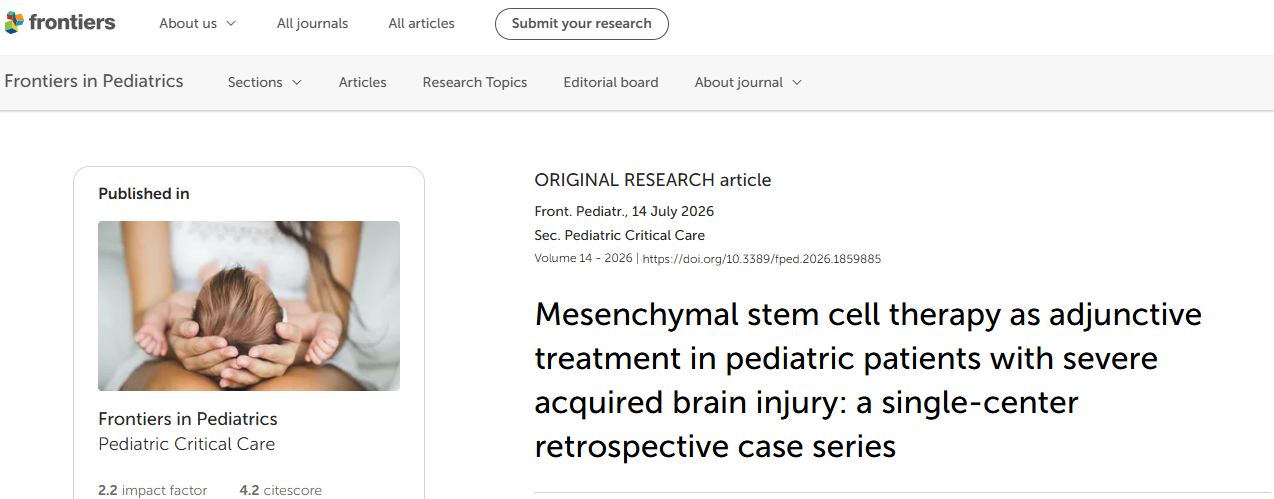Screen dimensions: 1274x499
Task: Open Frontiers in Pediatrics card title
Action: 188,419
